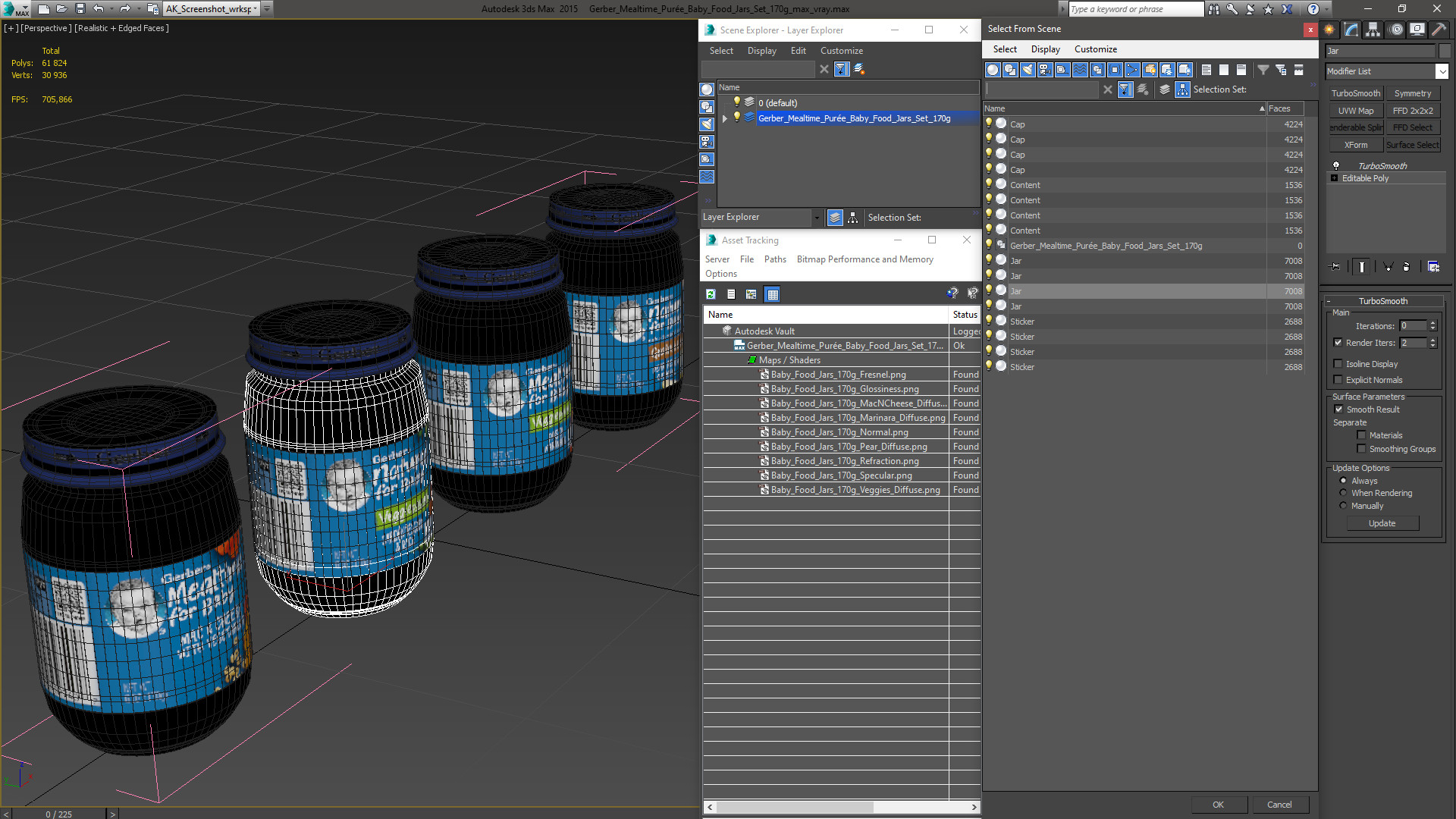This screenshot has height=819, width=1456.
Task: Select the Manually update option
Action: (1343, 506)
